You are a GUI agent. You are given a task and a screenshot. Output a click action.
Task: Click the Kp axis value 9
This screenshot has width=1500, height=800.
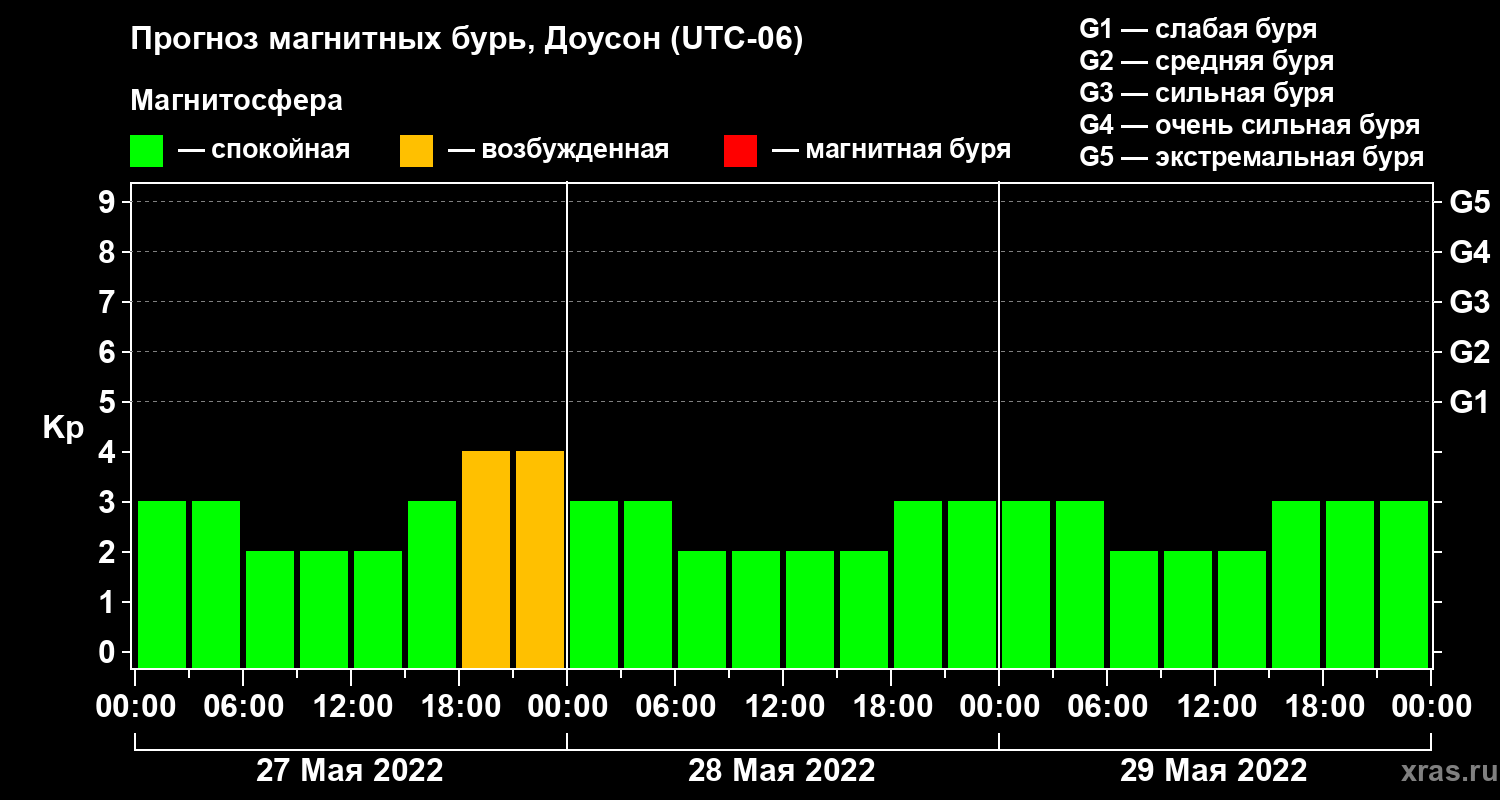[109, 202]
